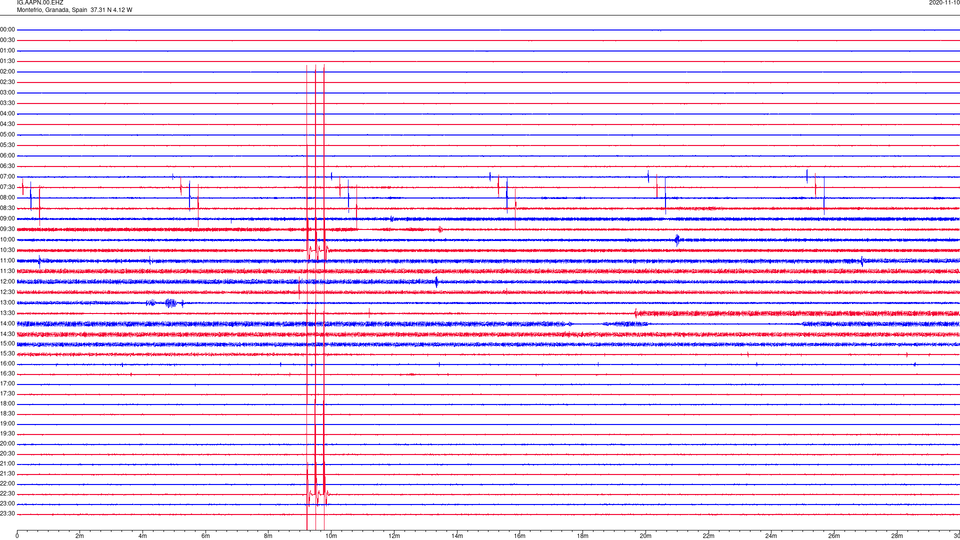Select the 09:00 time label
The image size is (960, 540).
coord(8,219)
